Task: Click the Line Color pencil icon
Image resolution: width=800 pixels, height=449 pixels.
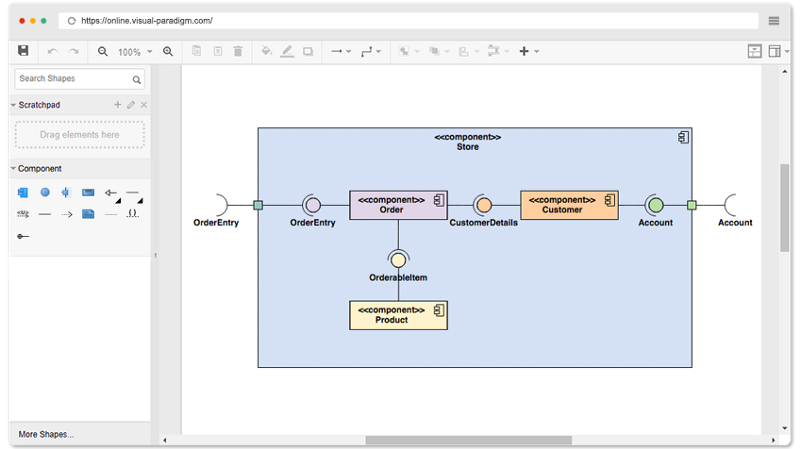Action: click(287, 51)
